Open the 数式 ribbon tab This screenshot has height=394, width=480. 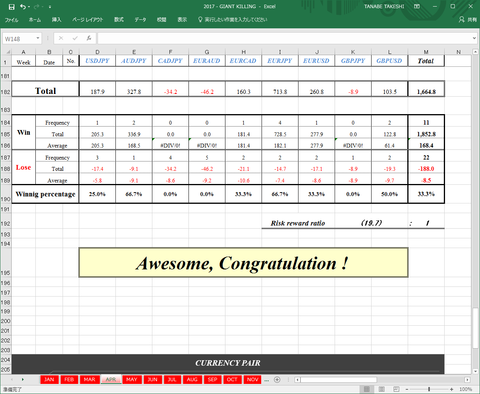coord(119,20)
